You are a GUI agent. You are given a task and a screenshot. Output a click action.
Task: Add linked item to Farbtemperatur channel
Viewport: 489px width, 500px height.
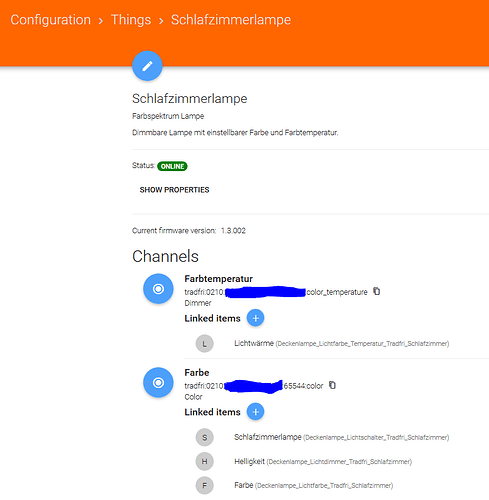255,318
